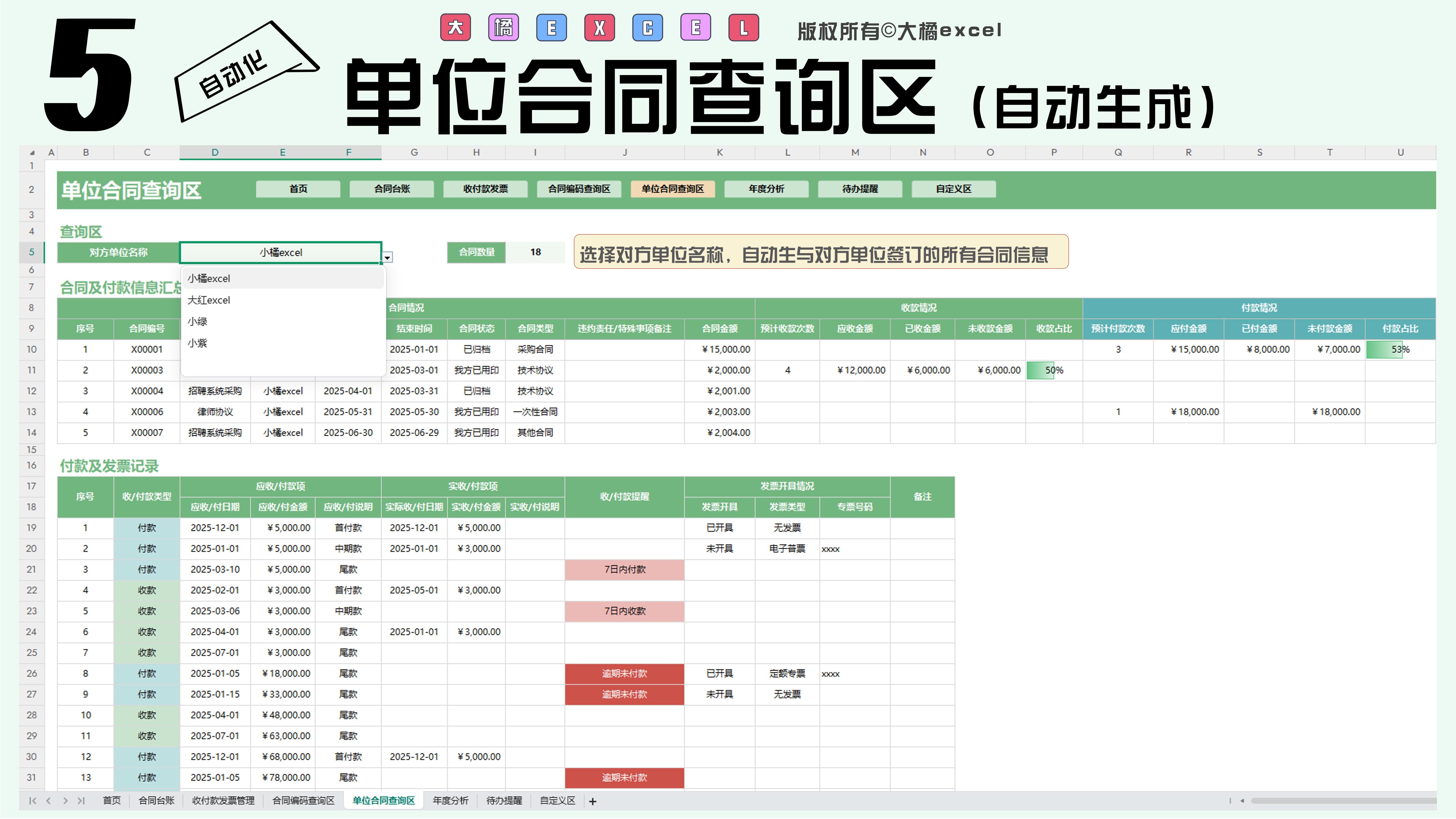
Task: Switch to the 年度分析 sheet tab
Action: point(450,800)
